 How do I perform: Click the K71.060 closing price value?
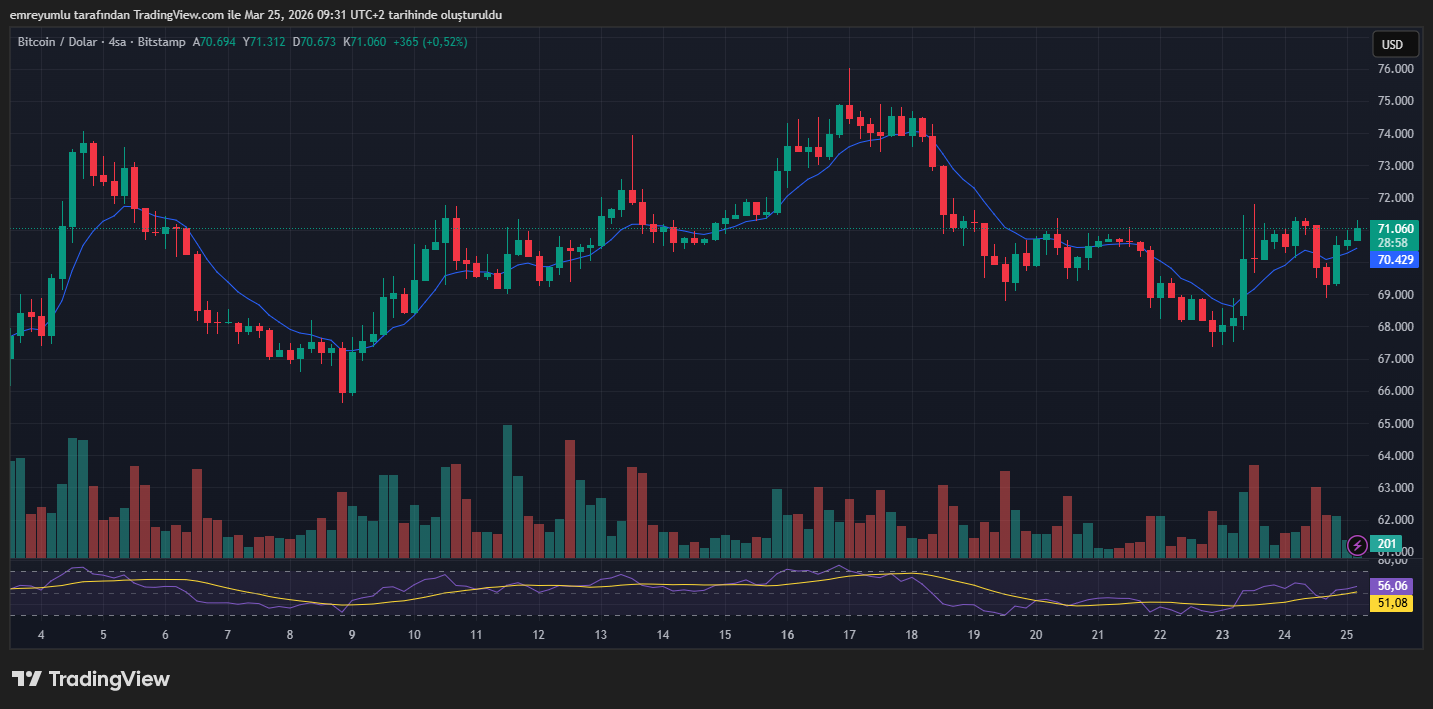[365, 42]
